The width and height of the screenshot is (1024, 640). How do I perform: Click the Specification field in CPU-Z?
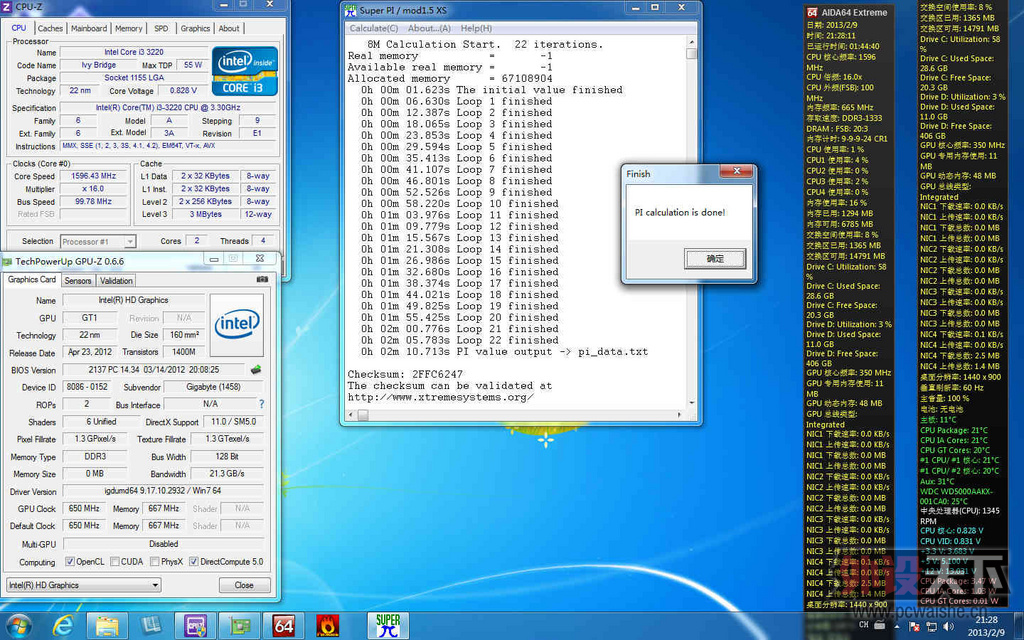(168, 108)
